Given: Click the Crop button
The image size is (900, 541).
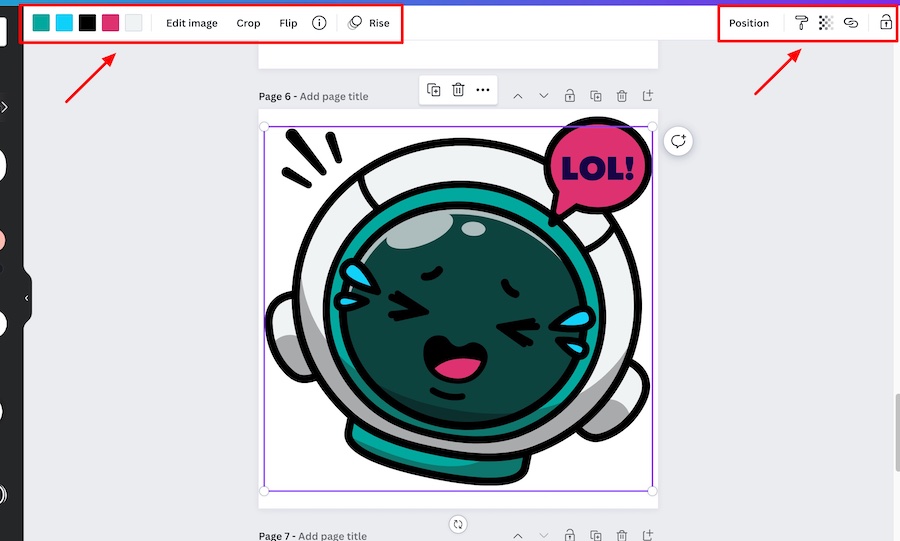Looking at the screenshot, I should [x=248, y=23].
